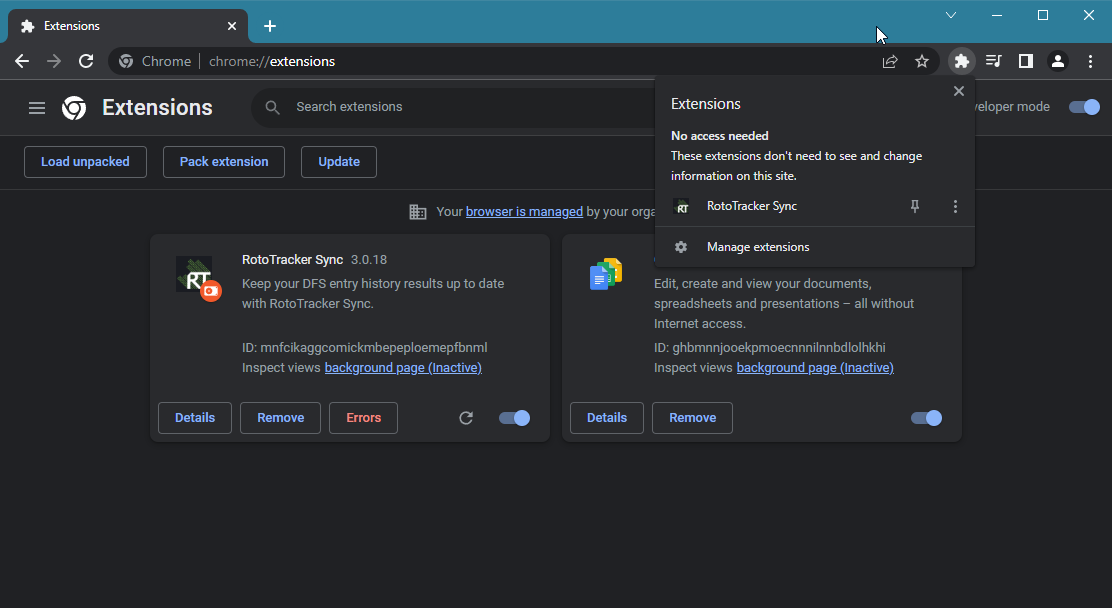1112x608 pixels.
Task: Open the profile avatar icon
Action: tap(1057, 61)
